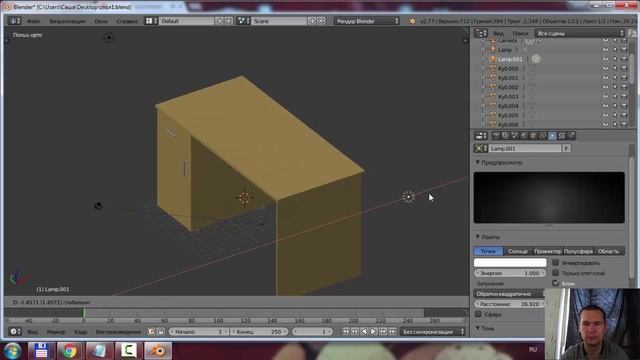Click the Blender logo icon in the info header
This screenshot has height=360, width=640.
tap(412, 21)
